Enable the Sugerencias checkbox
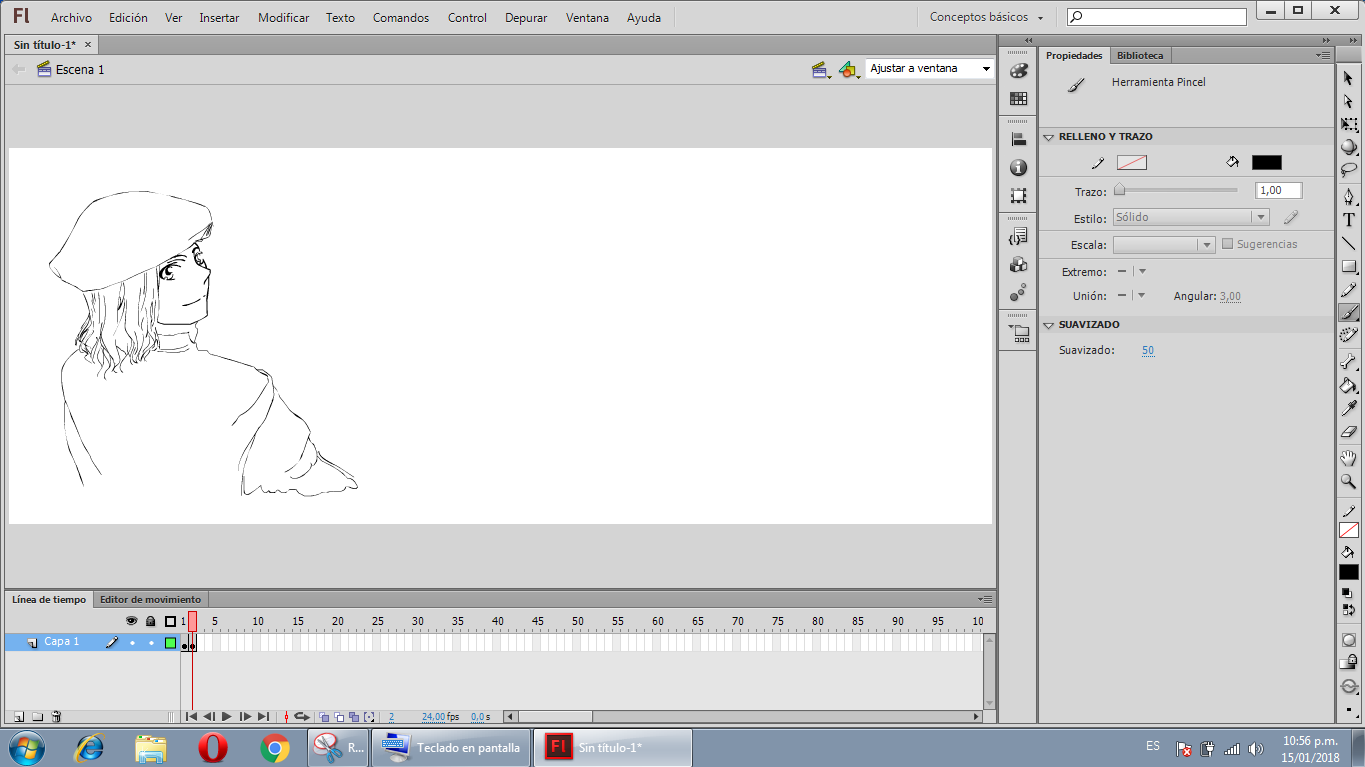1365x767 pixels. tap(1228, 244)
